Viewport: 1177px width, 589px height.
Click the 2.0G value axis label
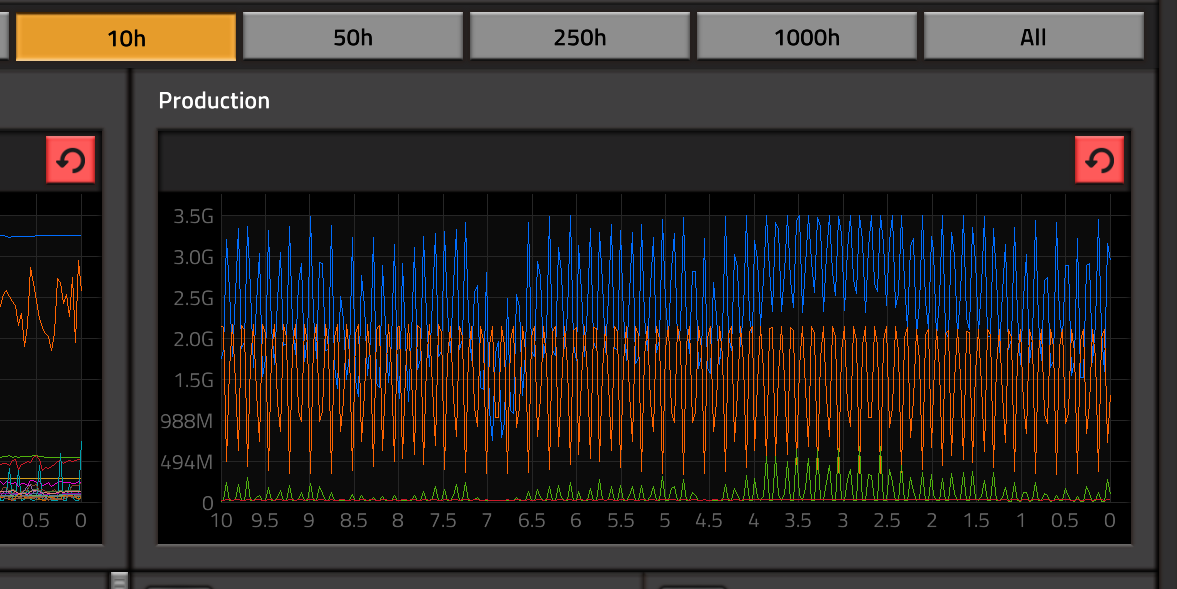click(x=194, y=339)
